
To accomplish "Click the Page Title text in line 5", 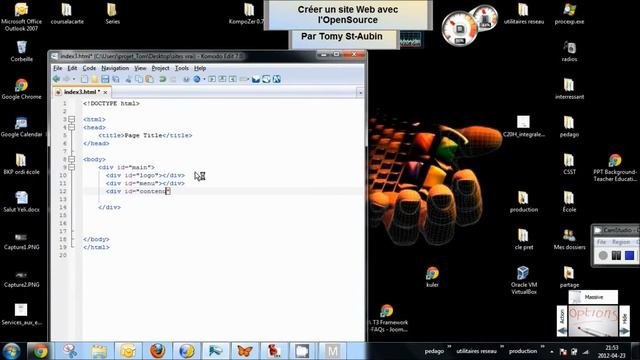I will pyautogui.click(x=143, y=135).
